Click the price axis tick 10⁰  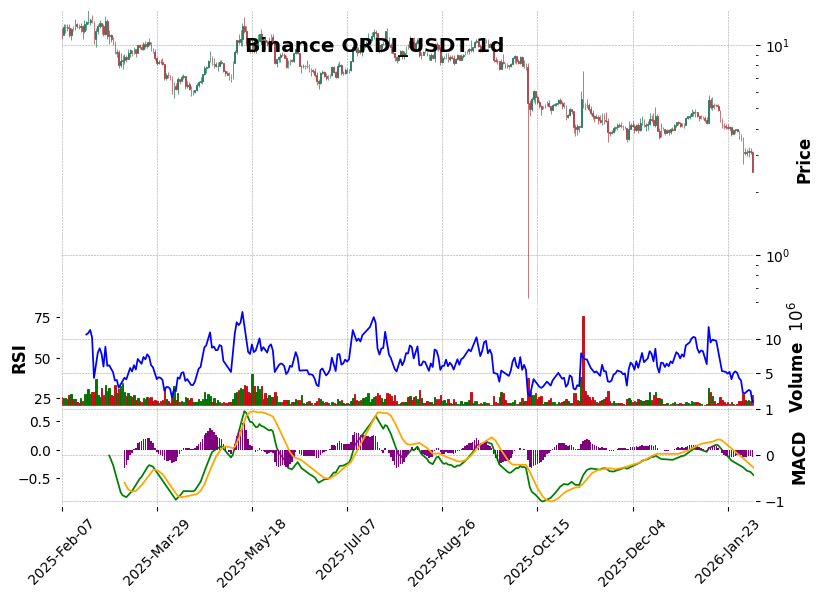[778, 256]
